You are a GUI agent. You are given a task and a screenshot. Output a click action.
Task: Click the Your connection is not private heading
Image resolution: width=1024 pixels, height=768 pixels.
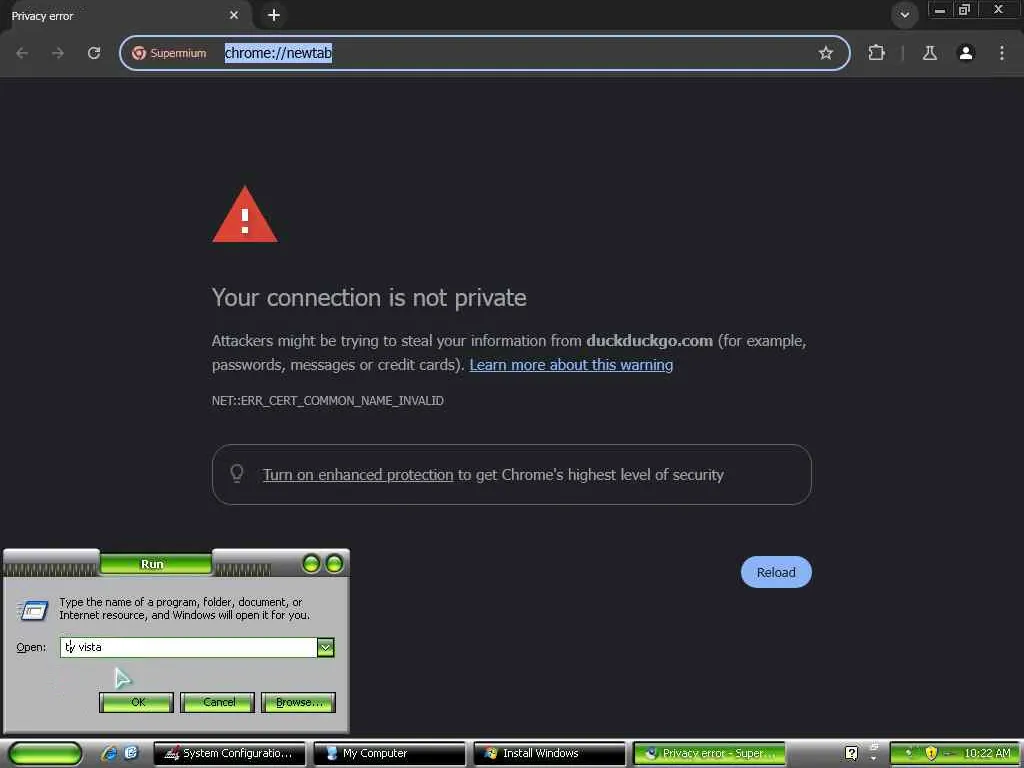369,298
